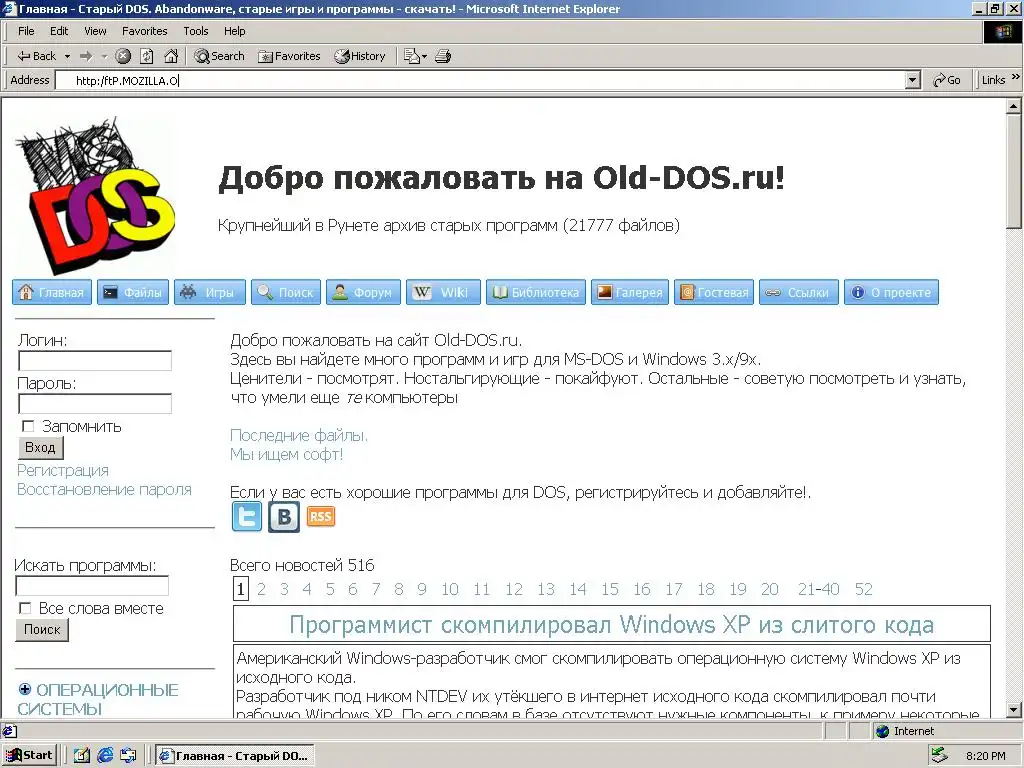
Task: Open the Файлы navigation tab
Action: point(133,292)
